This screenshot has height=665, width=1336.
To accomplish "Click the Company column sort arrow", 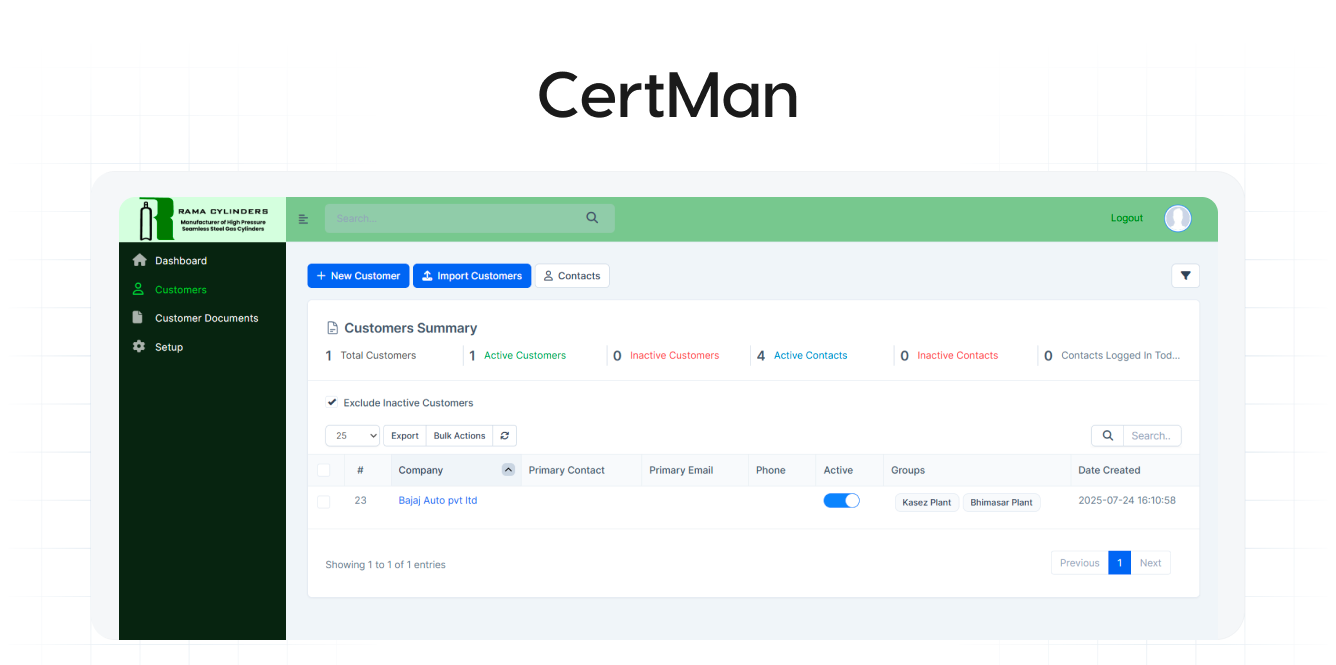I will coord(508,470).
